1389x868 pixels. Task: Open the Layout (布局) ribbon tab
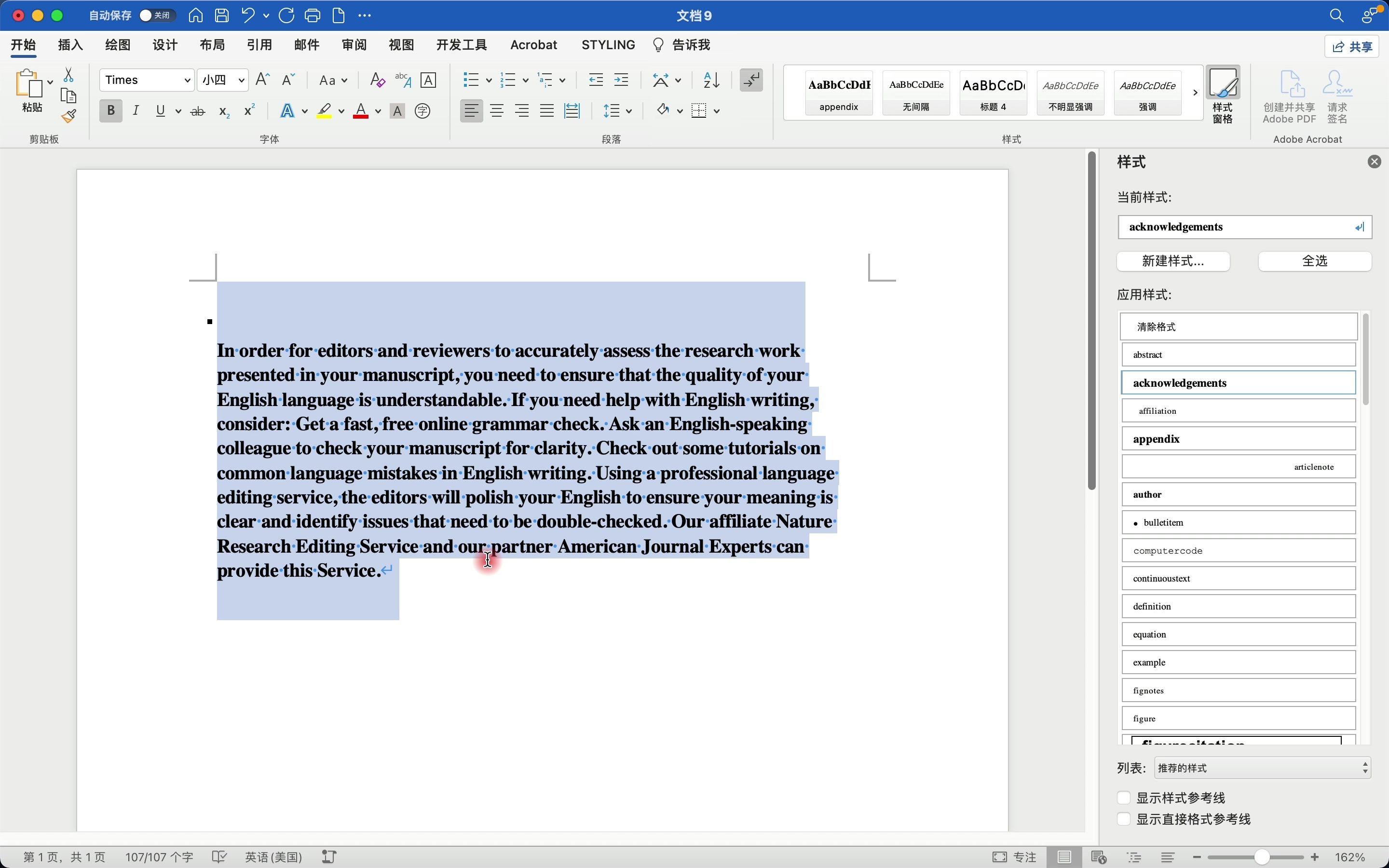coord(212,45)
